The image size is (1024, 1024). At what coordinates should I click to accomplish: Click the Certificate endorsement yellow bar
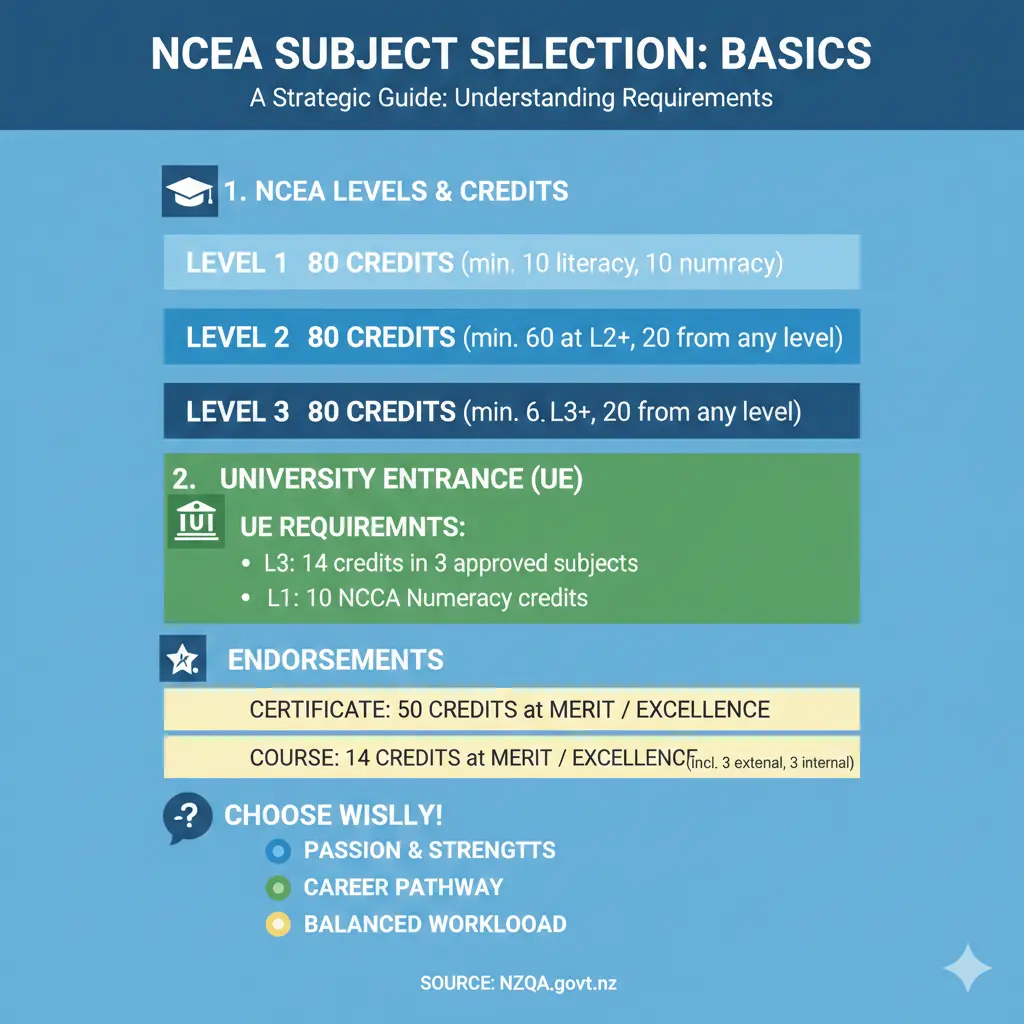(x=511, y=710)
